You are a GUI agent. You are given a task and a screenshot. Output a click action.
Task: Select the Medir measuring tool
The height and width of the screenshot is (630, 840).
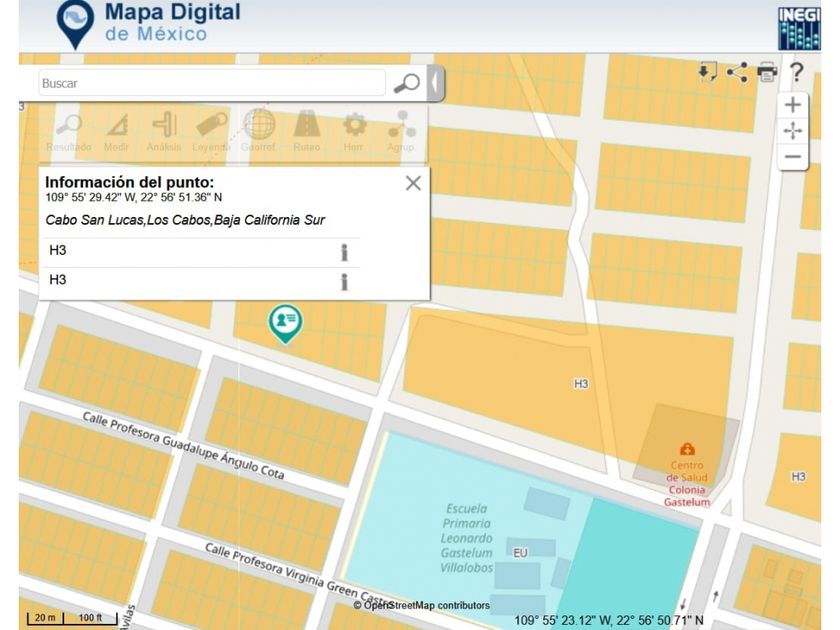116,133
